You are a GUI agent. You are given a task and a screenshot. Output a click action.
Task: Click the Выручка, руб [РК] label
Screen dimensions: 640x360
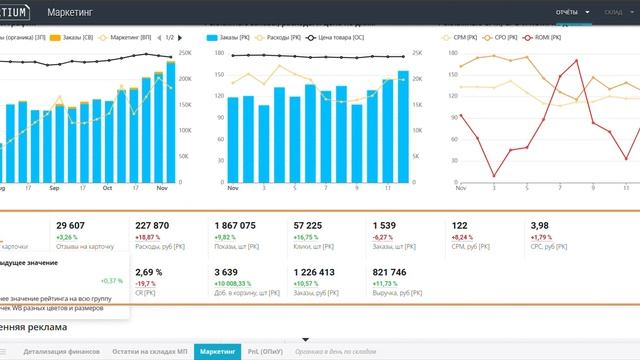(x=397, y=293)
